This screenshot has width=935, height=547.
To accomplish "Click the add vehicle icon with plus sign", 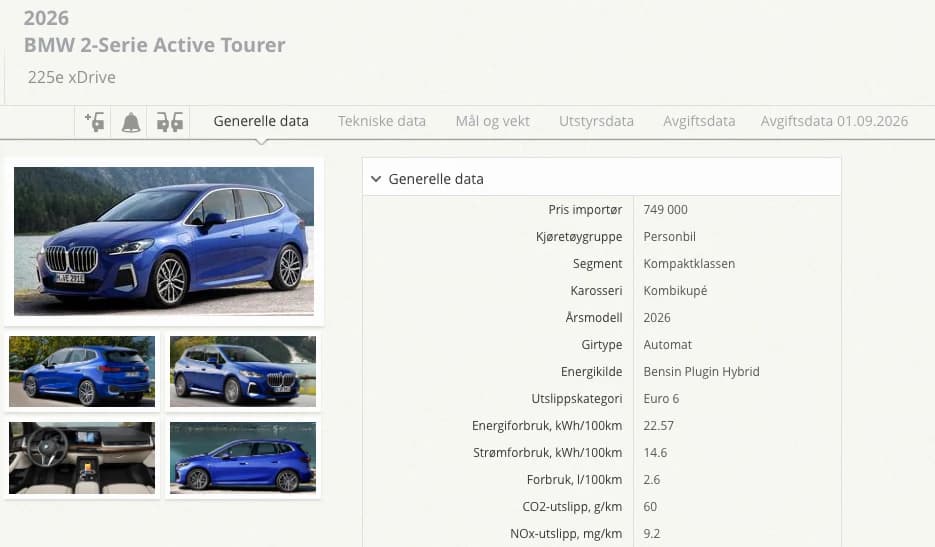I will click(94, 122).
